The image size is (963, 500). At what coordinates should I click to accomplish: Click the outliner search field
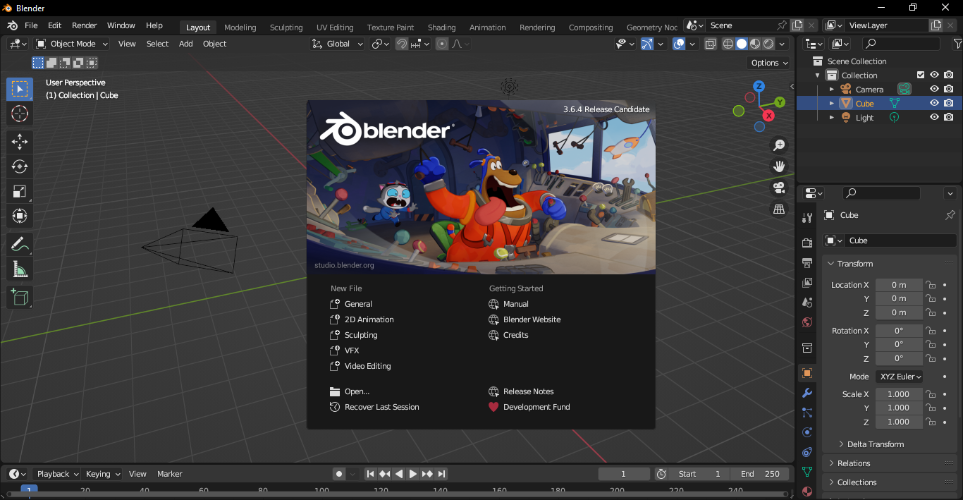coord(900,44)
